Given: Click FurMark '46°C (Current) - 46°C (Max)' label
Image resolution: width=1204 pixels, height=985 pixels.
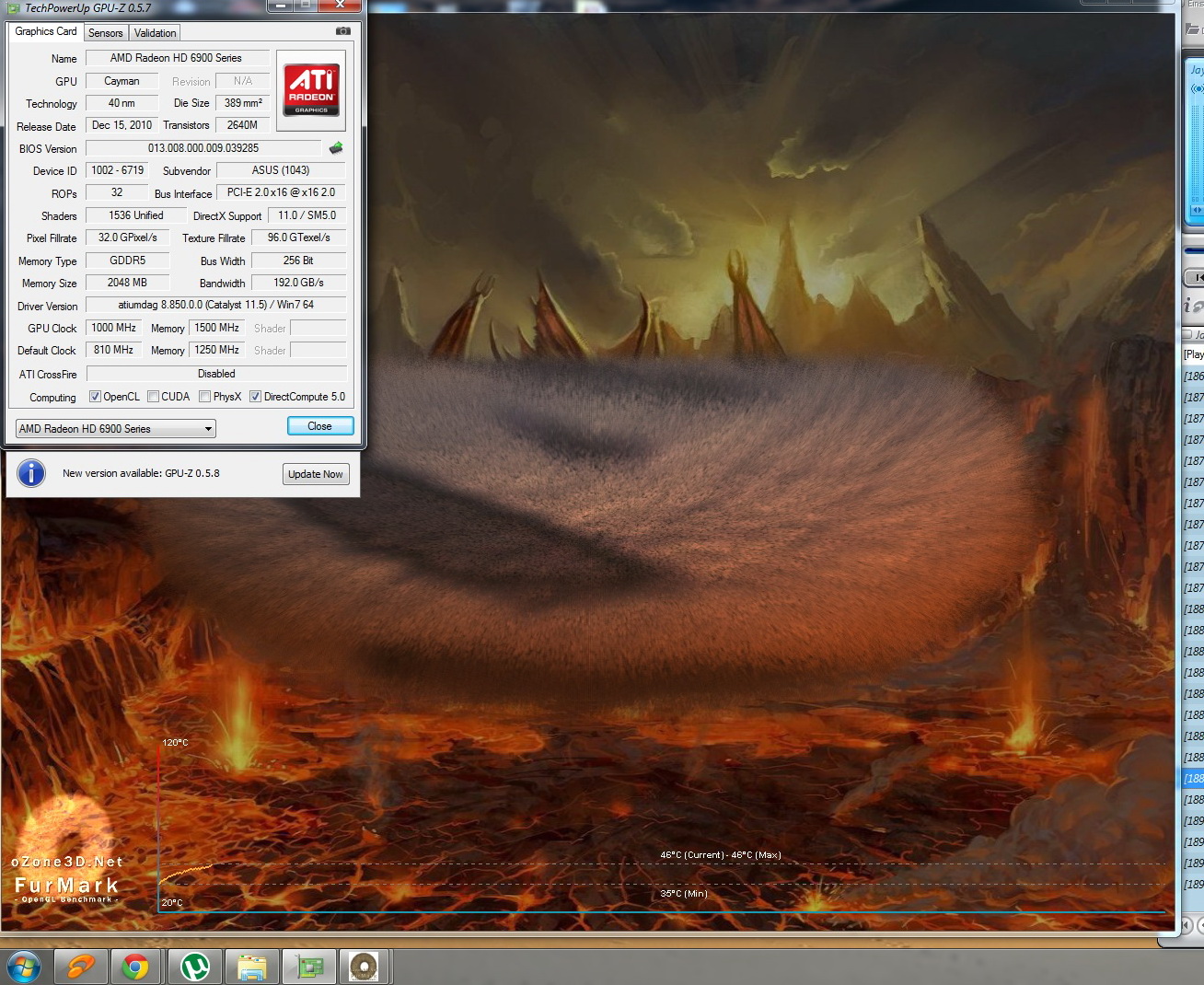Looking at the screenshot, I should pos(721,855).
